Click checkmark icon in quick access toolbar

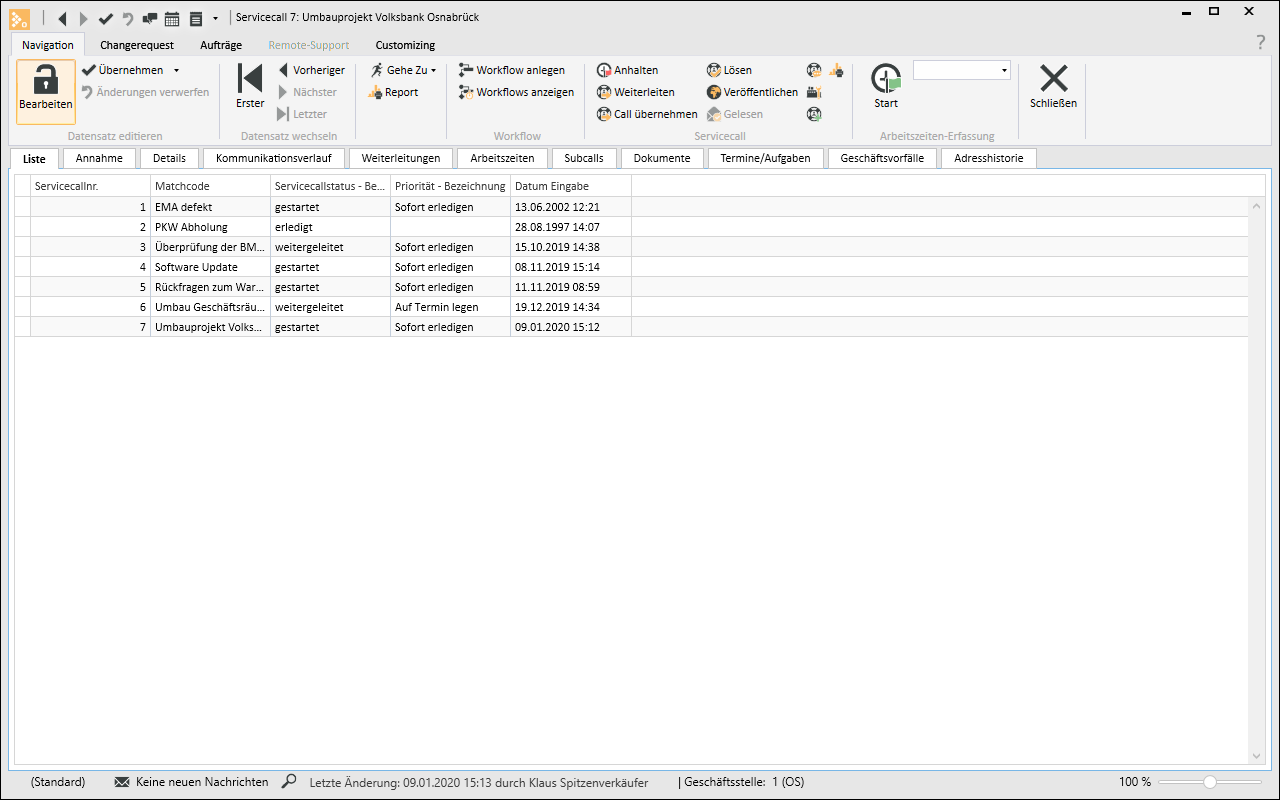(106, 18)
